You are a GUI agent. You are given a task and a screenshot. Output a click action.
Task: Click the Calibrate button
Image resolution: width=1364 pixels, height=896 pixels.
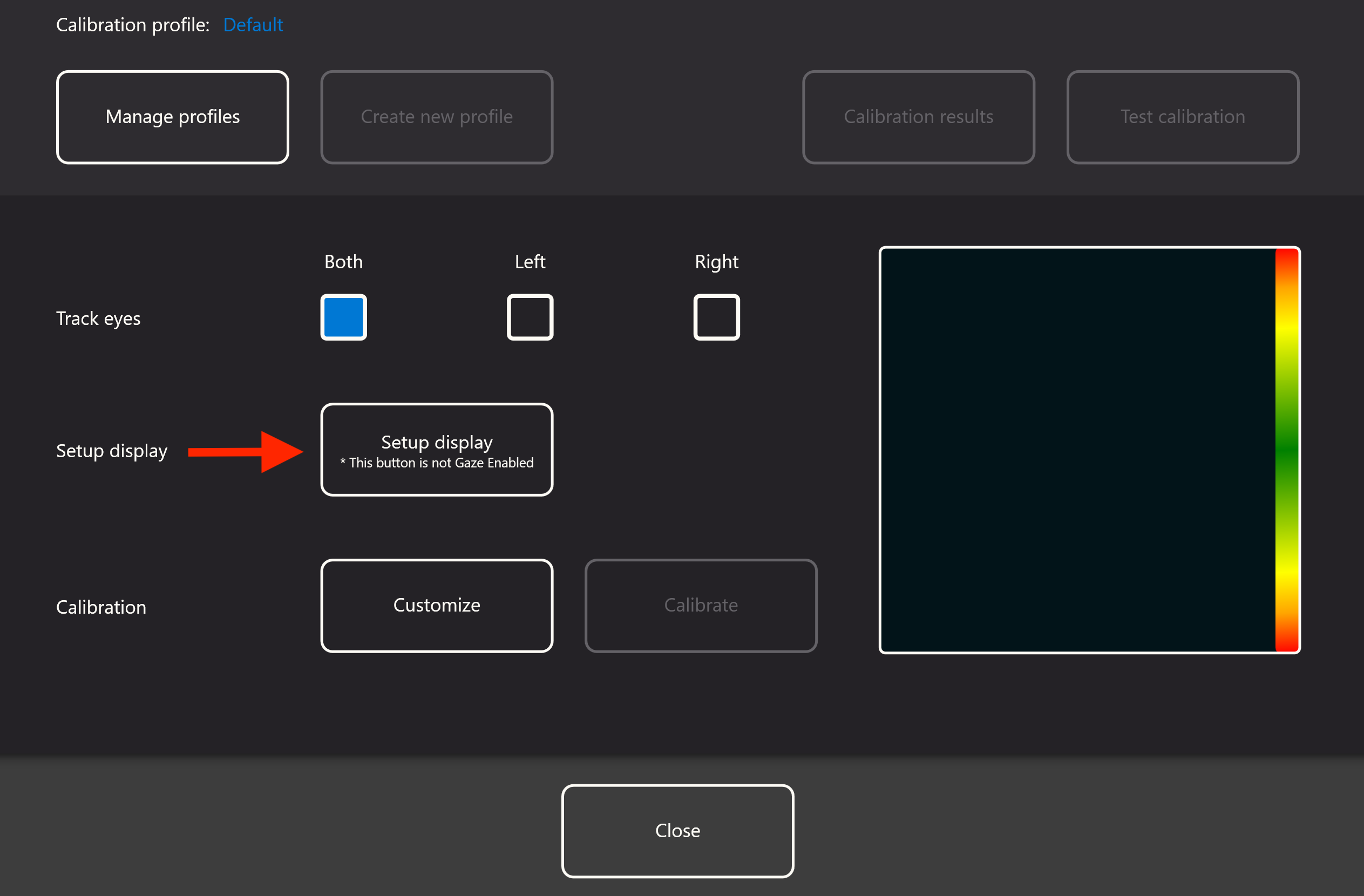[x=700, y=606]
